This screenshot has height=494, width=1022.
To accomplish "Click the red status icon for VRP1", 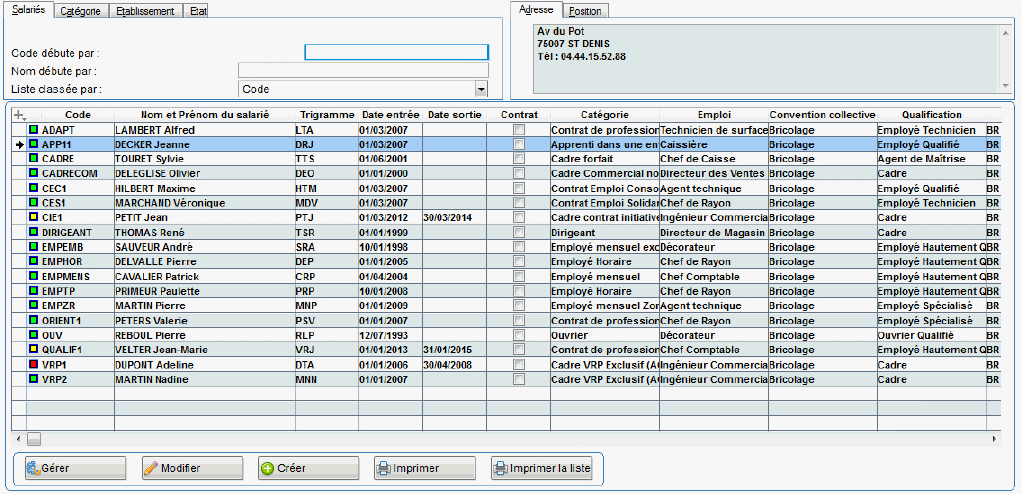I will [x=33, y=365].
